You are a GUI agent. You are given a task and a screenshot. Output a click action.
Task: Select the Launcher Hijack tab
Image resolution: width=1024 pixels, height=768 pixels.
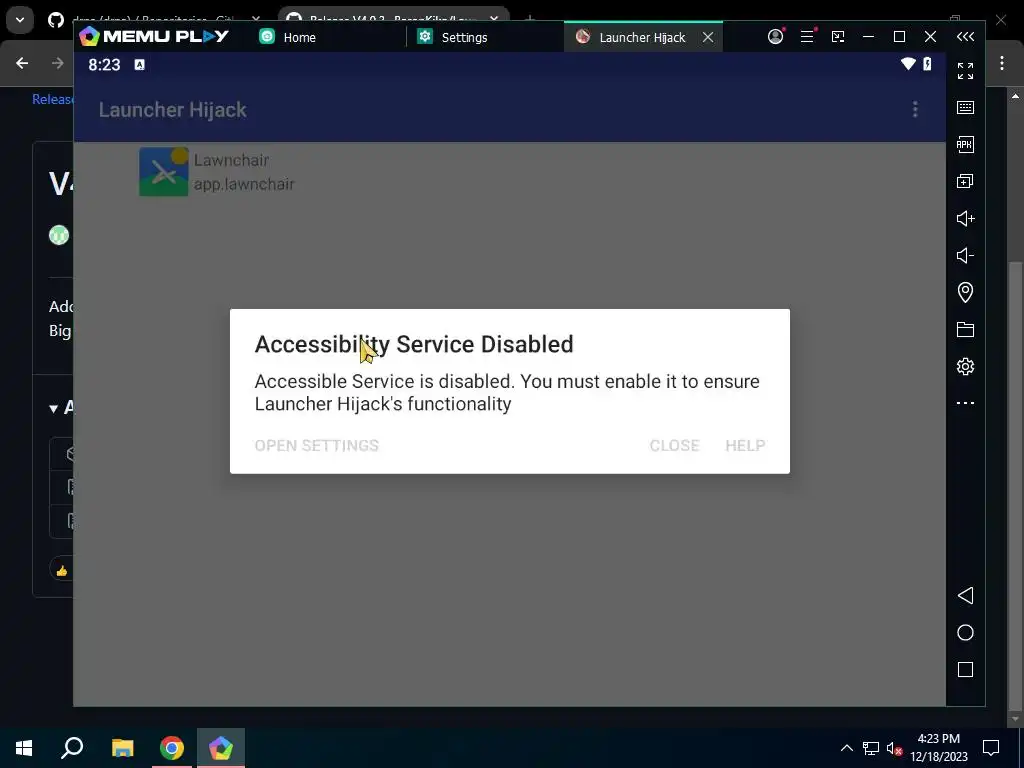click(632, 37)
